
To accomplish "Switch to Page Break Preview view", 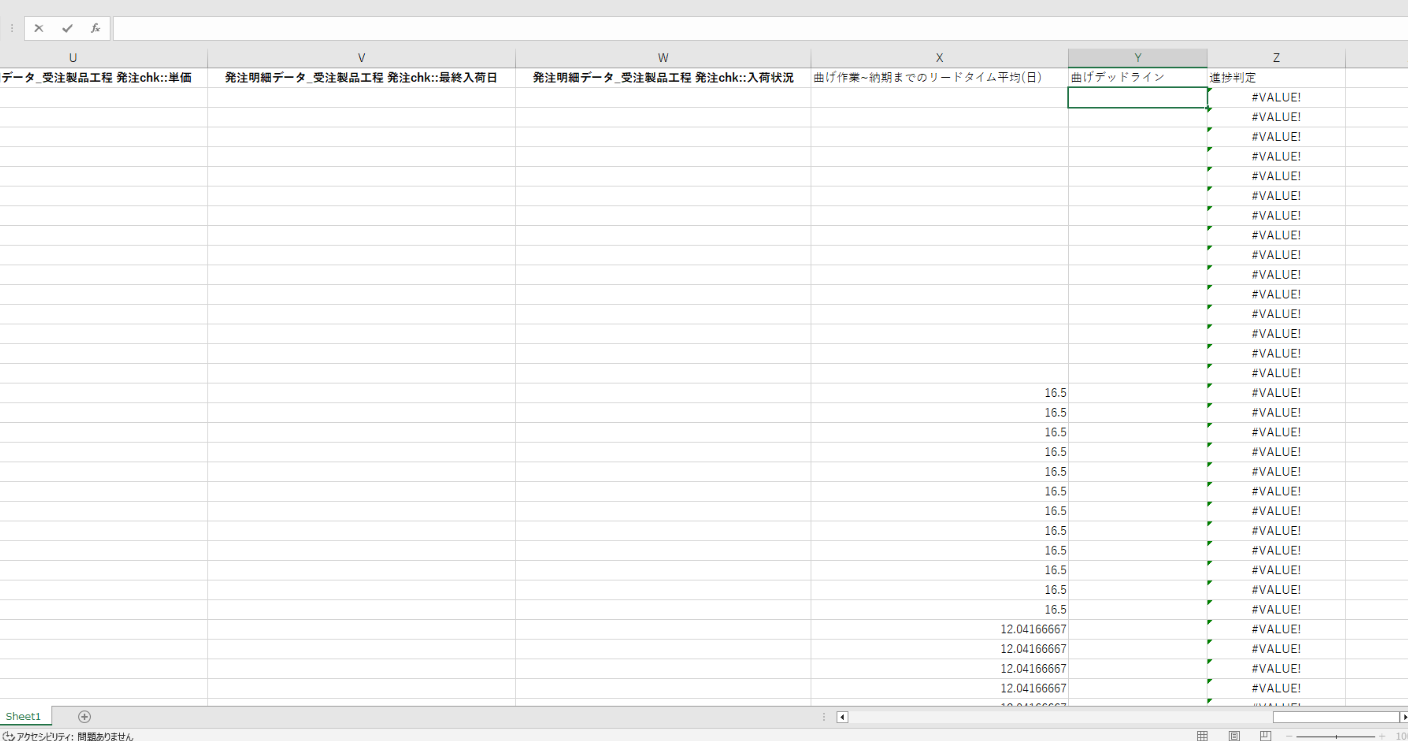I will (1265, 736).
